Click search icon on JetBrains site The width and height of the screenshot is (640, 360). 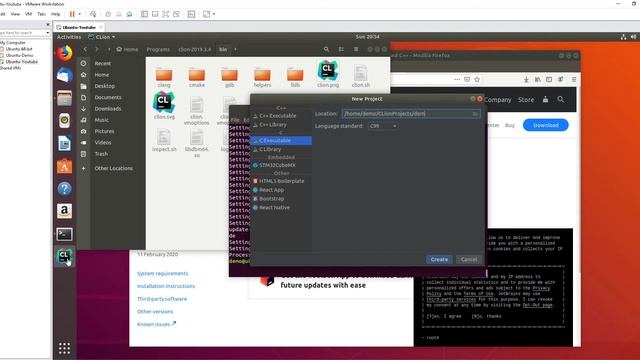pyautogui.click(x=561, y=99)
